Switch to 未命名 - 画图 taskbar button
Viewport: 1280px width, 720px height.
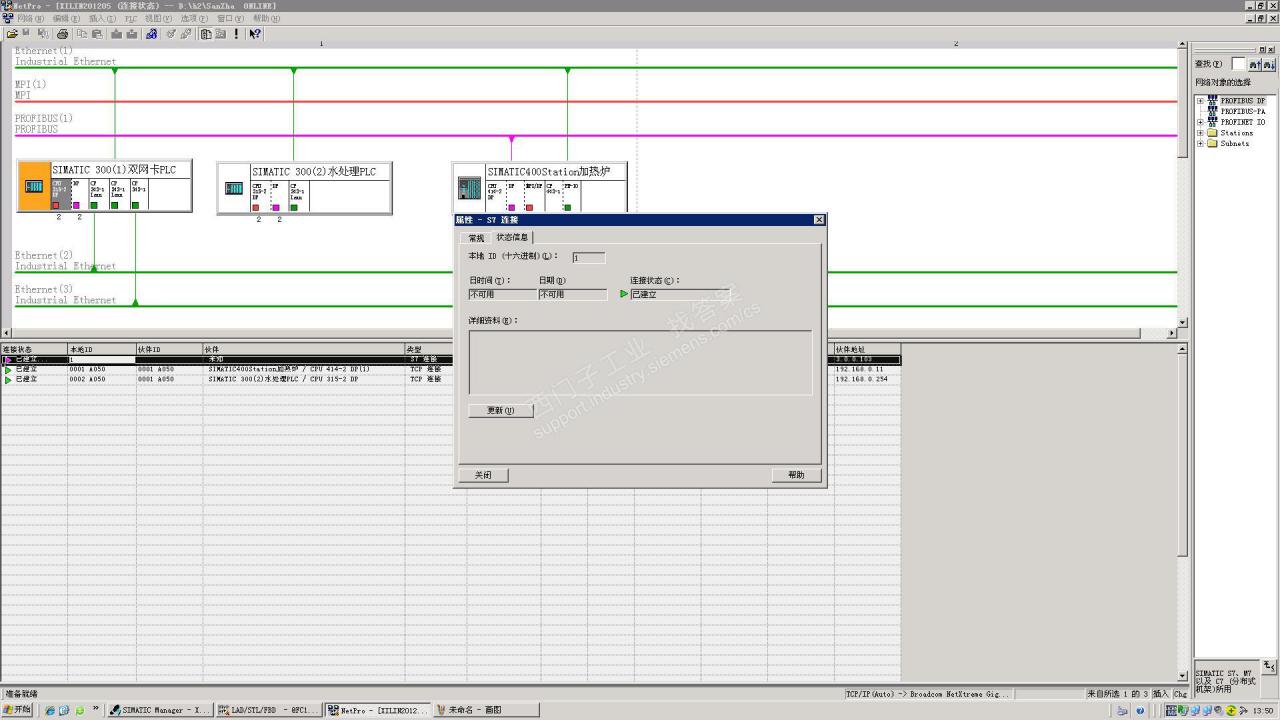click(x=485, y=710)
